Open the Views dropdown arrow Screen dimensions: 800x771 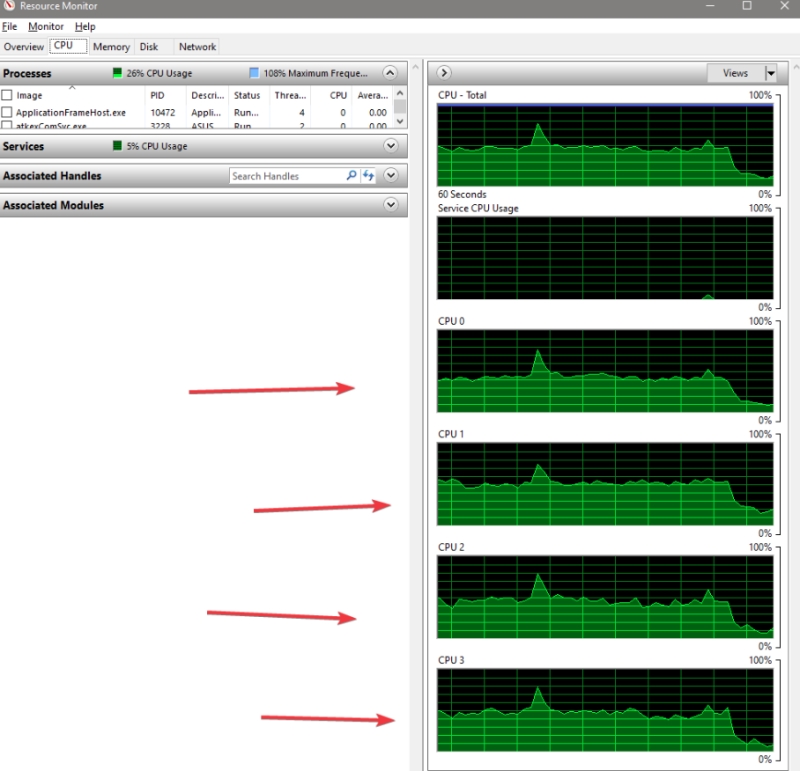[x=770, y=73]
